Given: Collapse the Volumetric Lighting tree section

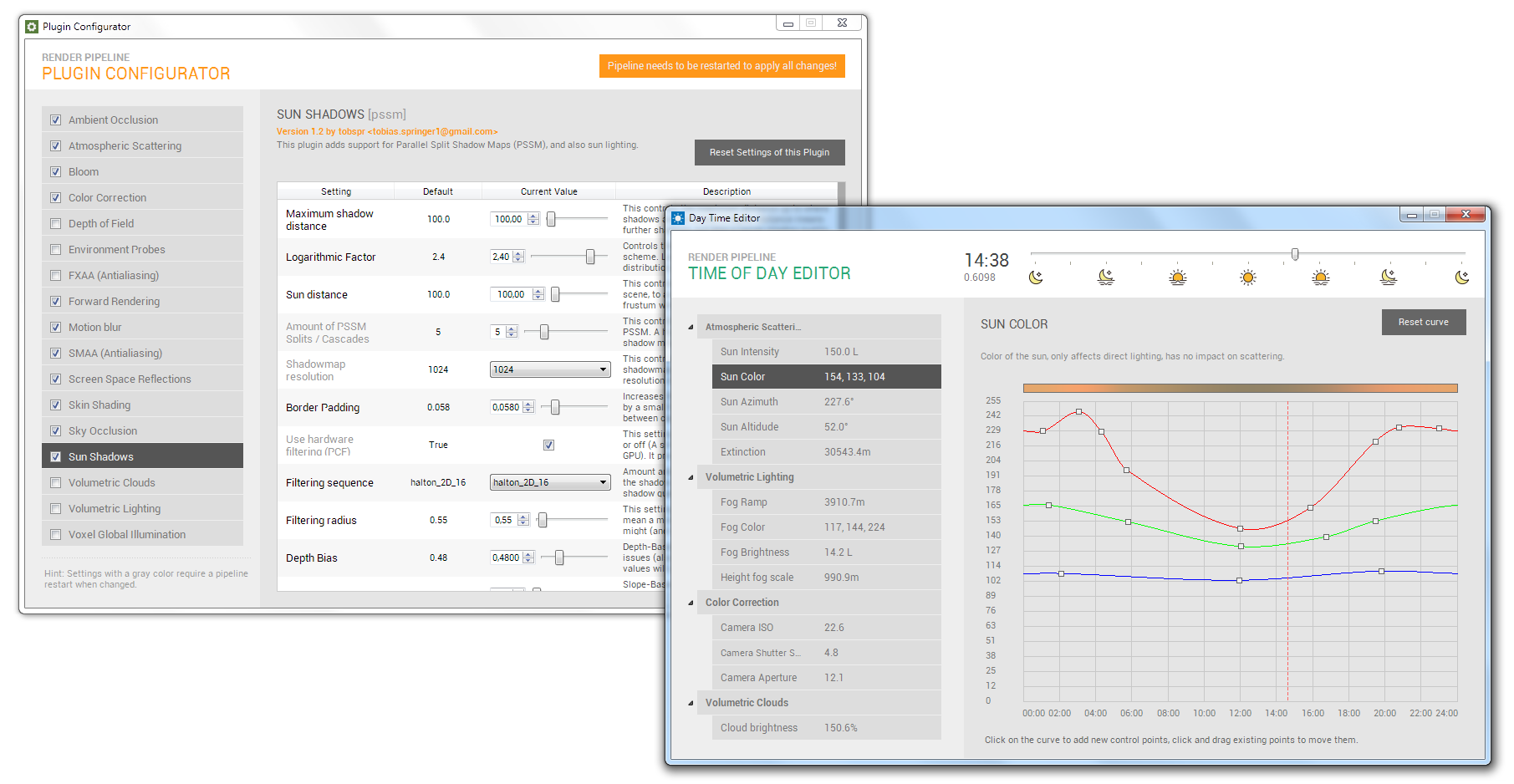Looking at the screenshot, I should click(x=691, y=477).
